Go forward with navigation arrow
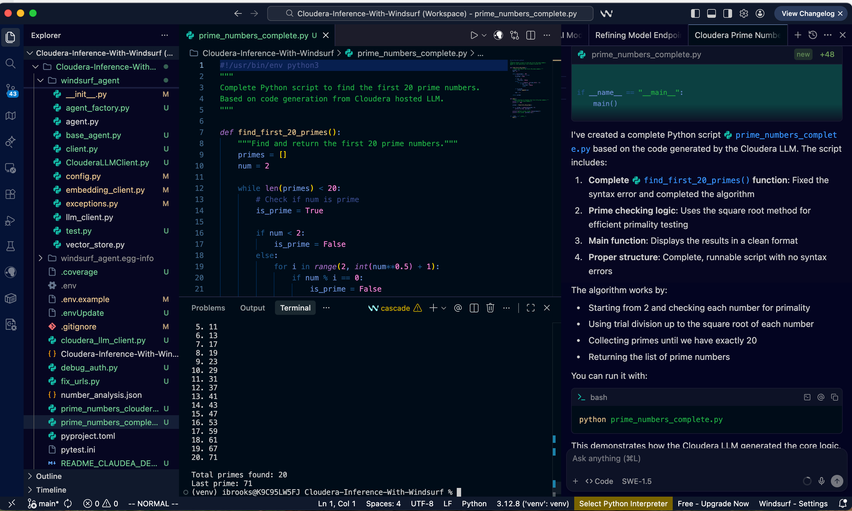Image resolution: width=852 pixels, height=511 pixels. coord(254,14)
